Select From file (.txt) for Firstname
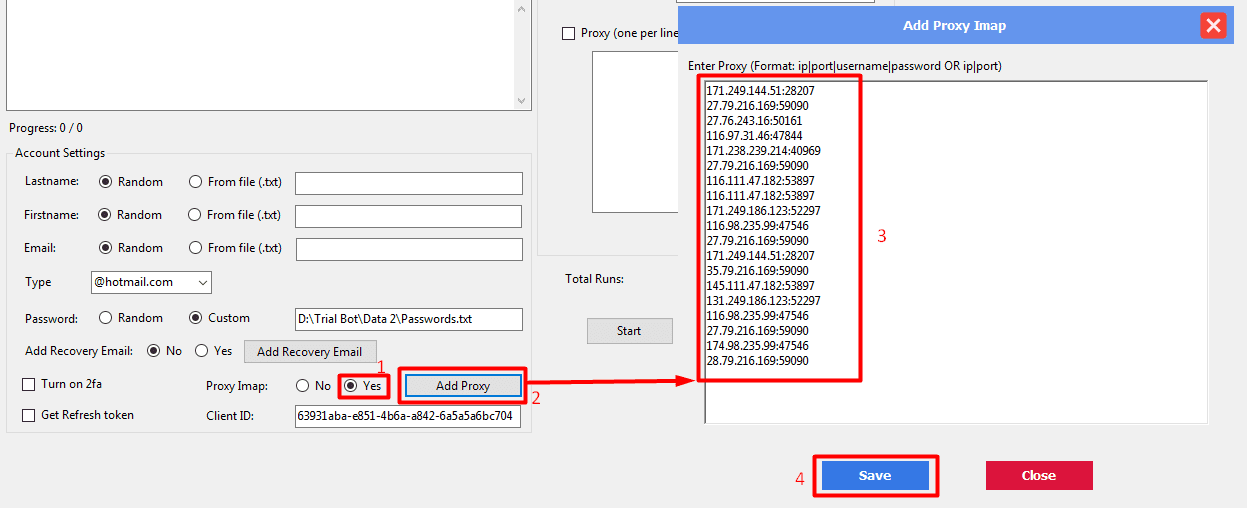The image size is (1247, 508). (235, 215)
